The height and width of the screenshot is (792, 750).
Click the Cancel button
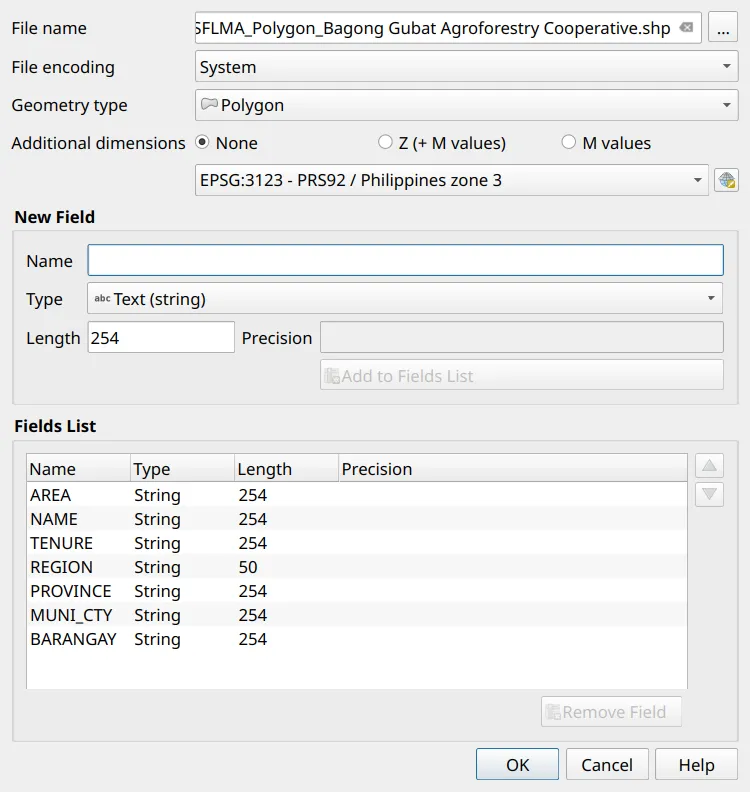pos(607,764)
